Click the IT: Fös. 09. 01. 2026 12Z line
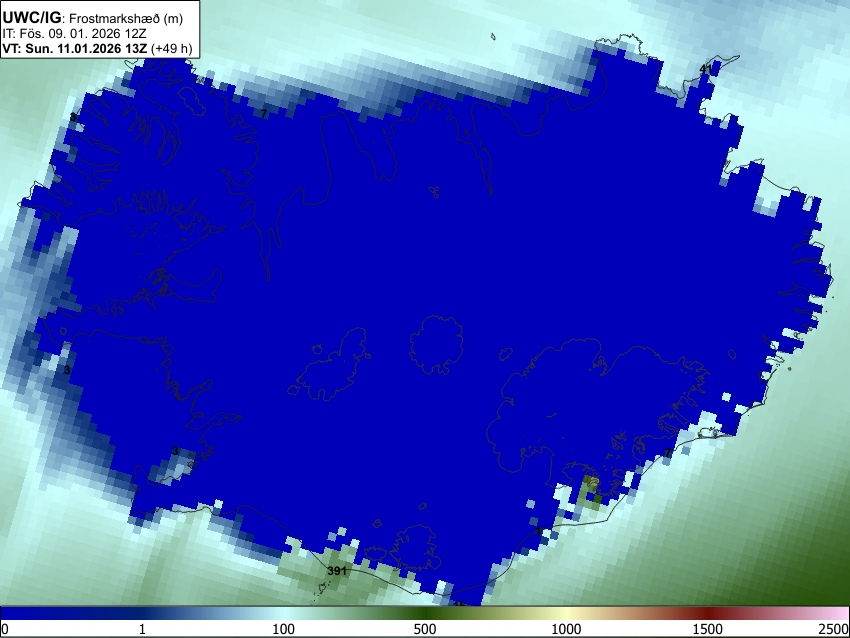This screenshot has height=638, width=850. tap(74, 33)
